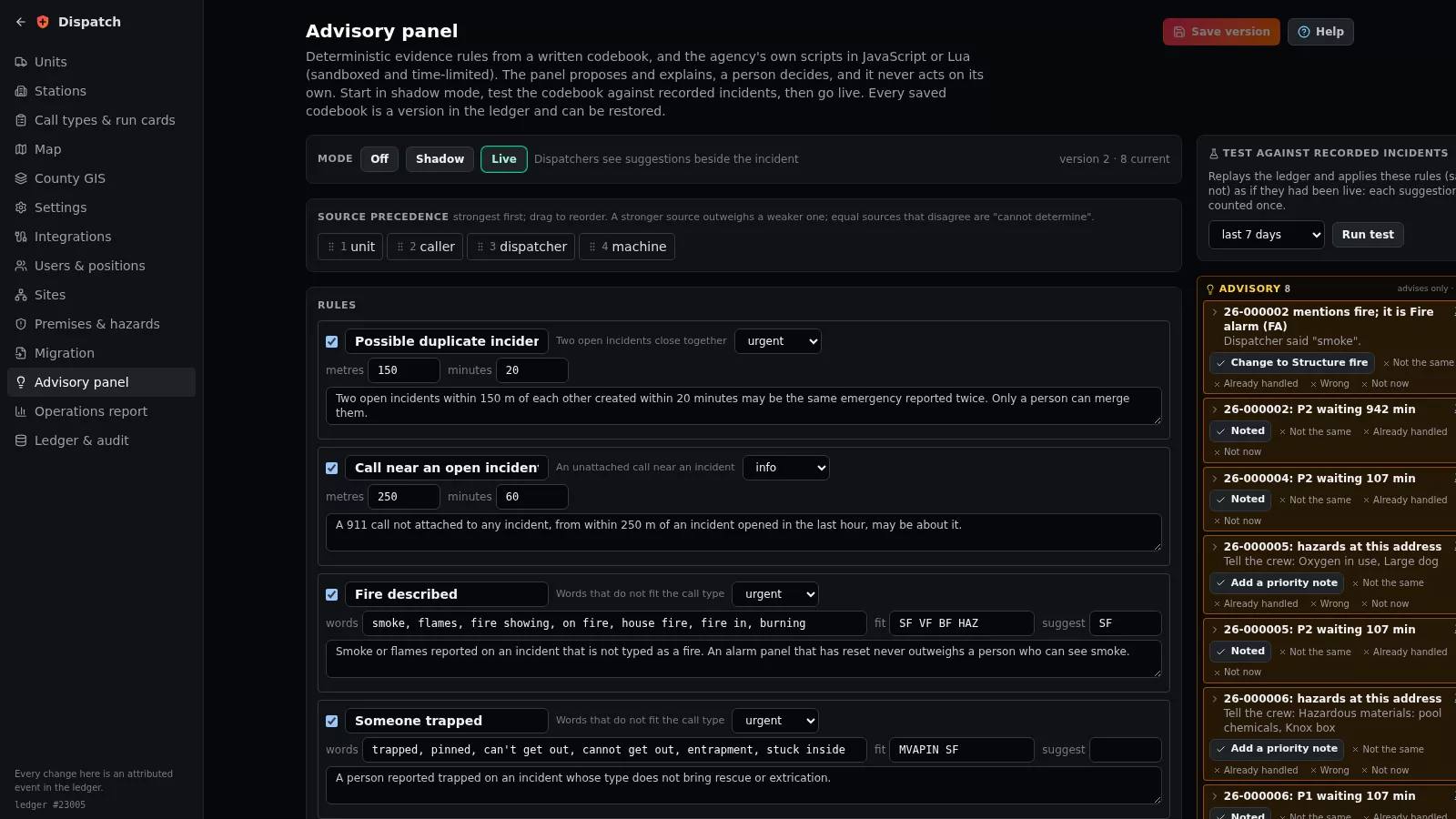Expand the 26-000002 Fire alarm advisory chevron
1456x819 pixels.
1215,312
